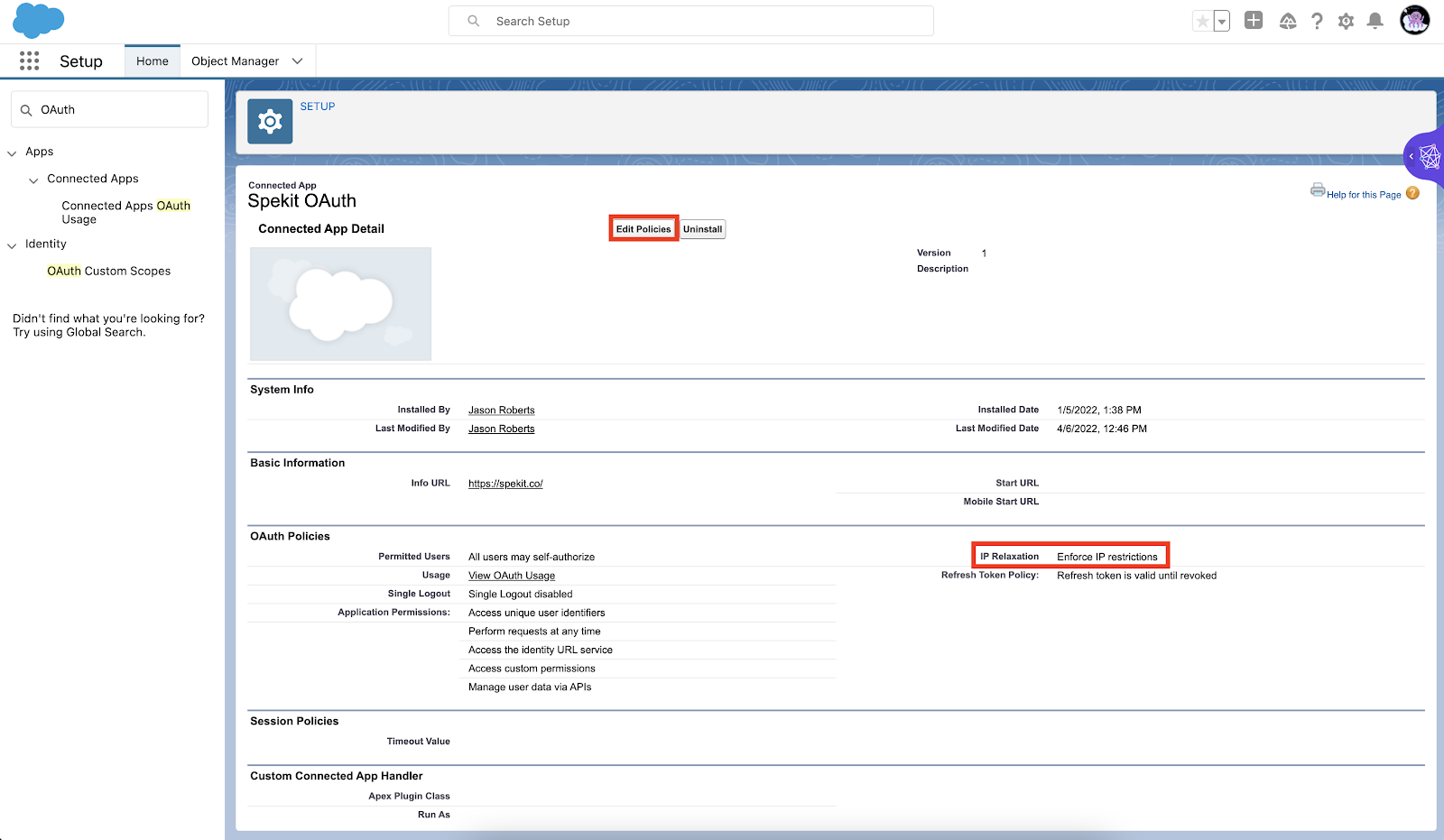Collapse the Apps tree section
The image size is (1444, 840).
12,152
